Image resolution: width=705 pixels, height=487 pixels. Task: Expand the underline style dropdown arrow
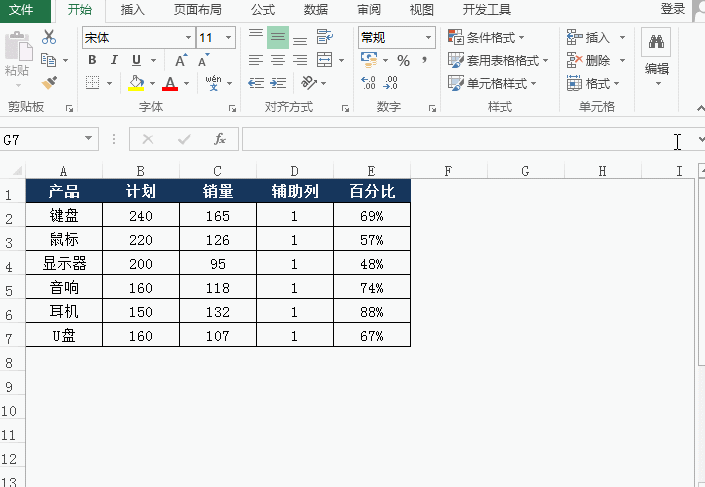153,60
